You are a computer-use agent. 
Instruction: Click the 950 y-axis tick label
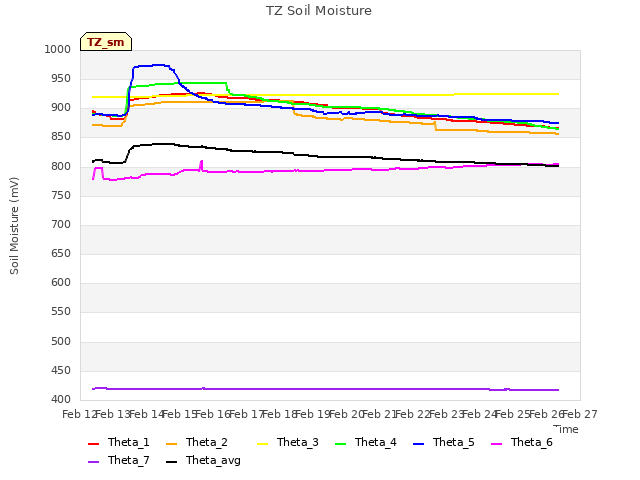[x=61, y=78]
